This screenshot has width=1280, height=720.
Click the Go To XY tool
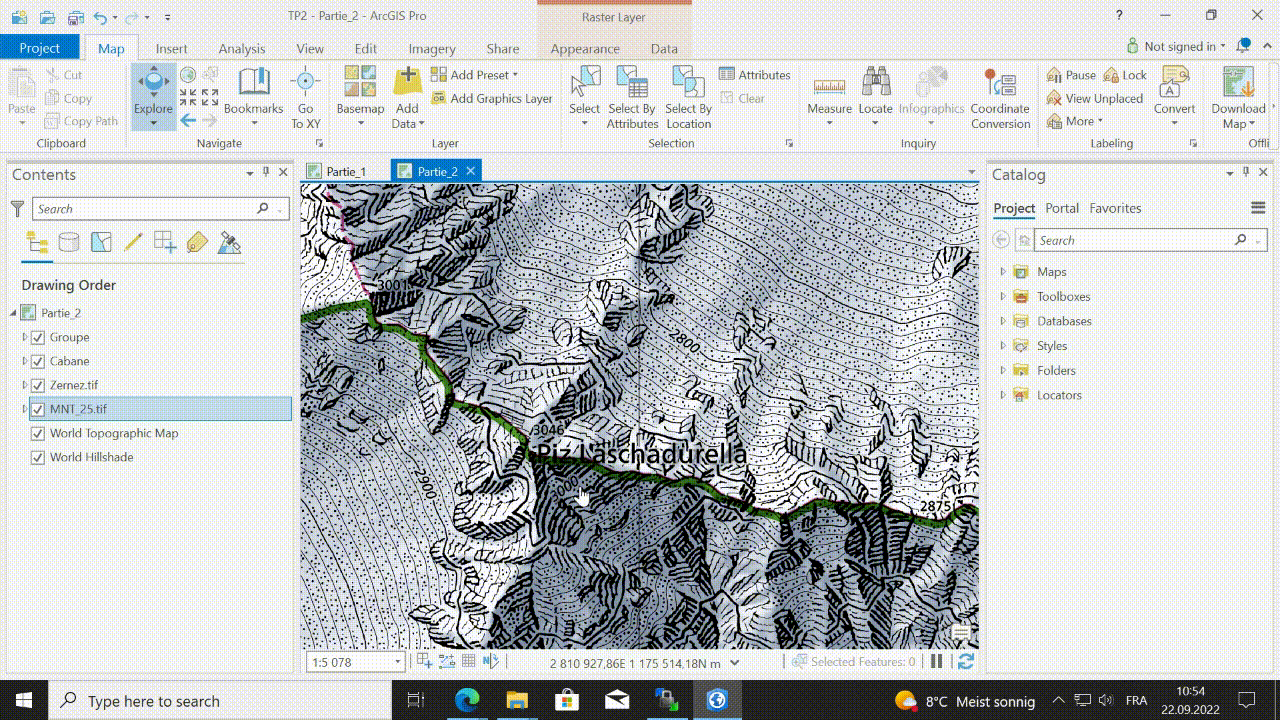tap(305, 85)
